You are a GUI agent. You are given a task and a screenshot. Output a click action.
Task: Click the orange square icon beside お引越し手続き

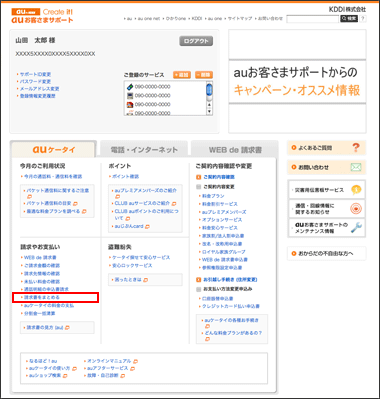[x=198, y=280]
